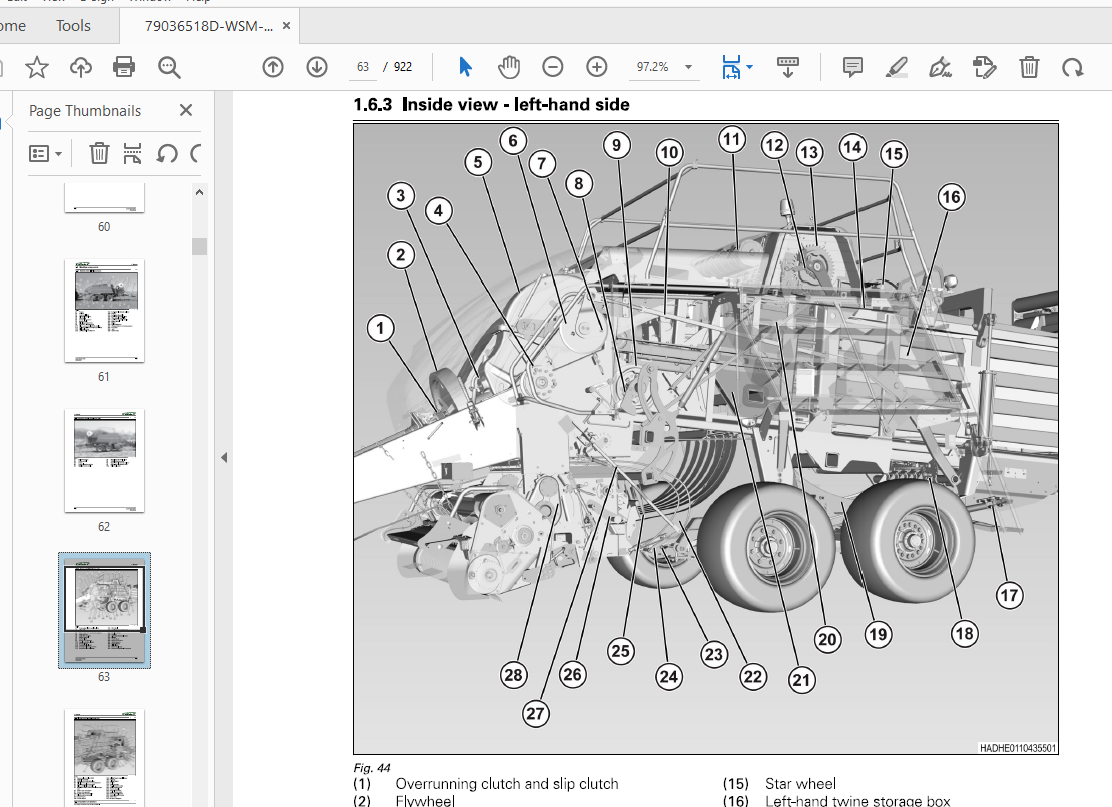Click thumbnails scrollbar up arrow

point(199,192)
